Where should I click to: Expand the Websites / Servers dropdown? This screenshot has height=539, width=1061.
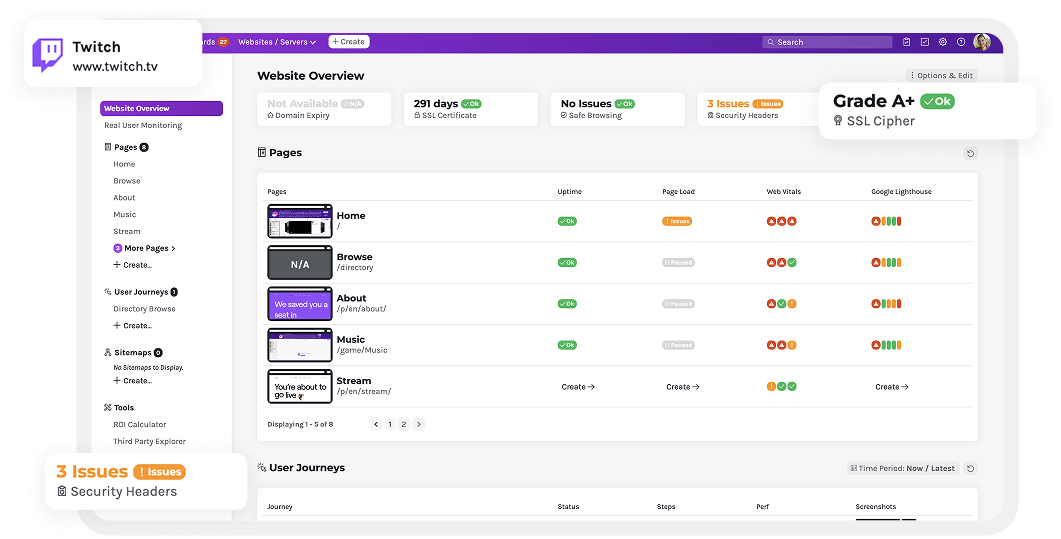tap(277, 42)
